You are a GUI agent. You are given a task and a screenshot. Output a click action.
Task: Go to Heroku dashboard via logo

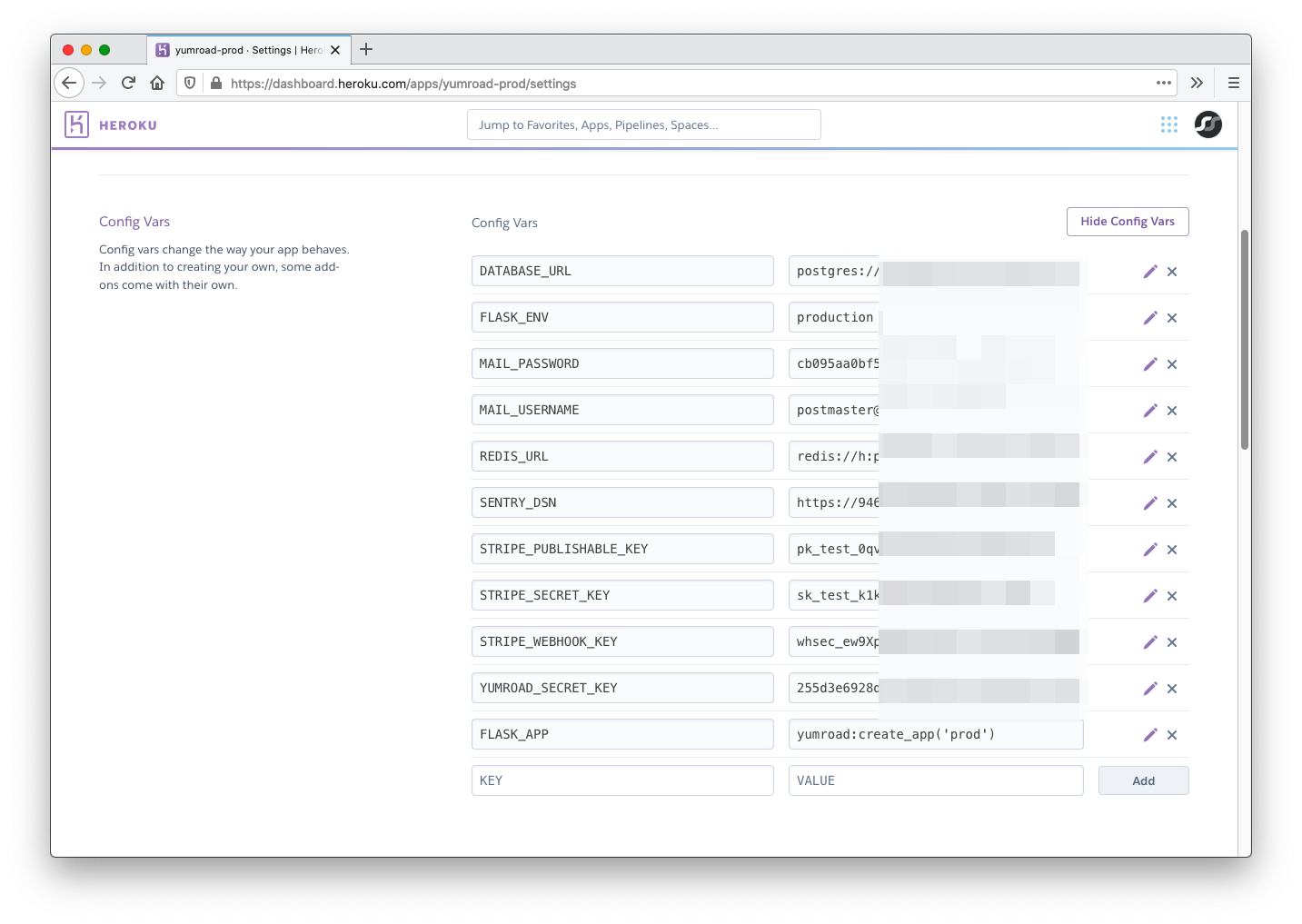pyautogui.click(x=111, y=124)
